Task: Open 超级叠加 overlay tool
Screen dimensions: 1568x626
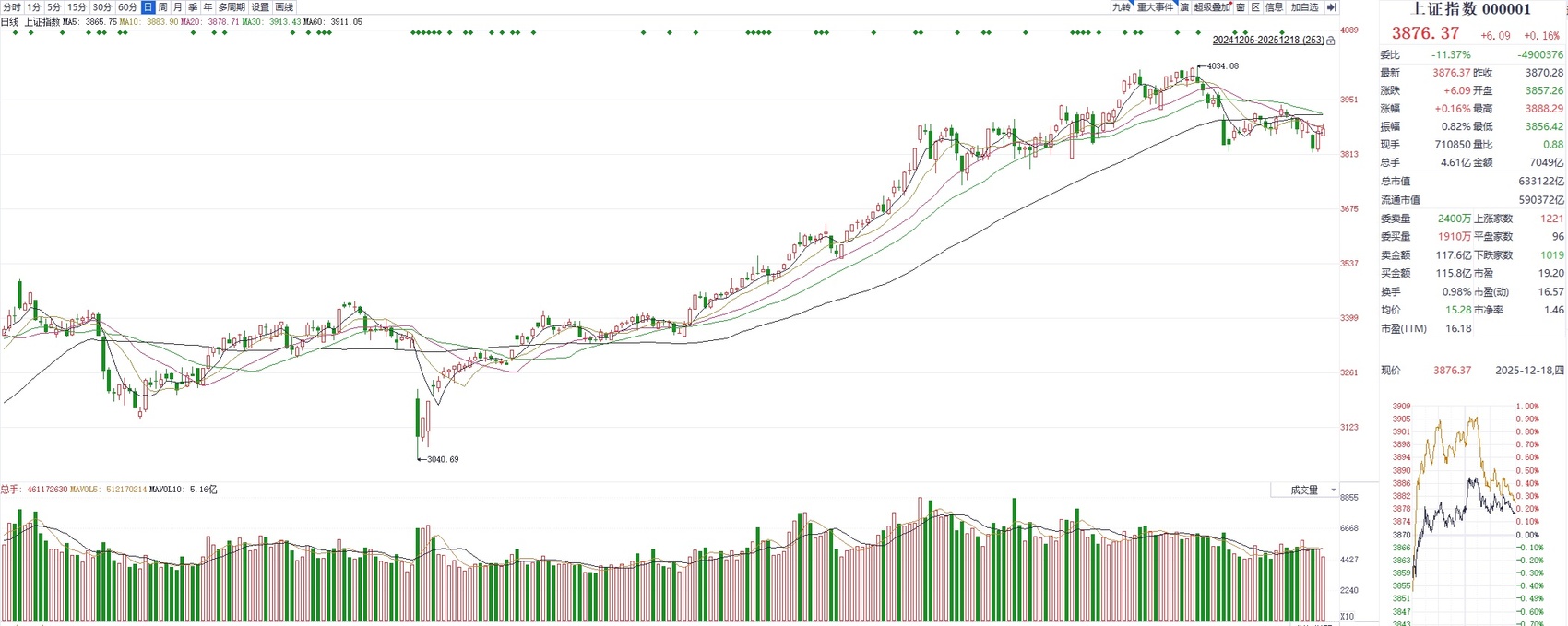Action: (x=1212, y=7)
